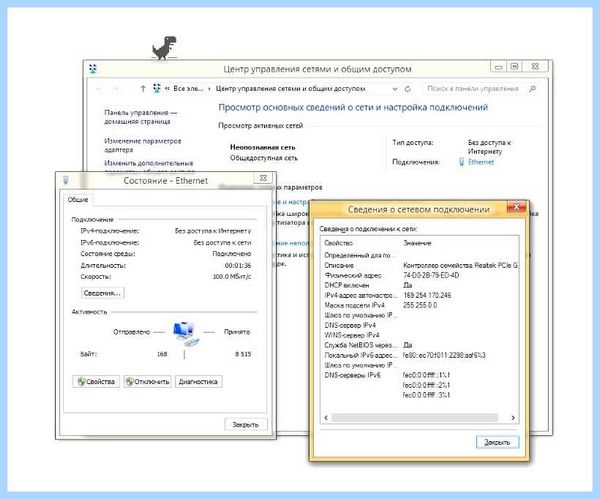Select the 'Описание' row
Viewport: 600px width, 499px height.
(x=421, y=265)
